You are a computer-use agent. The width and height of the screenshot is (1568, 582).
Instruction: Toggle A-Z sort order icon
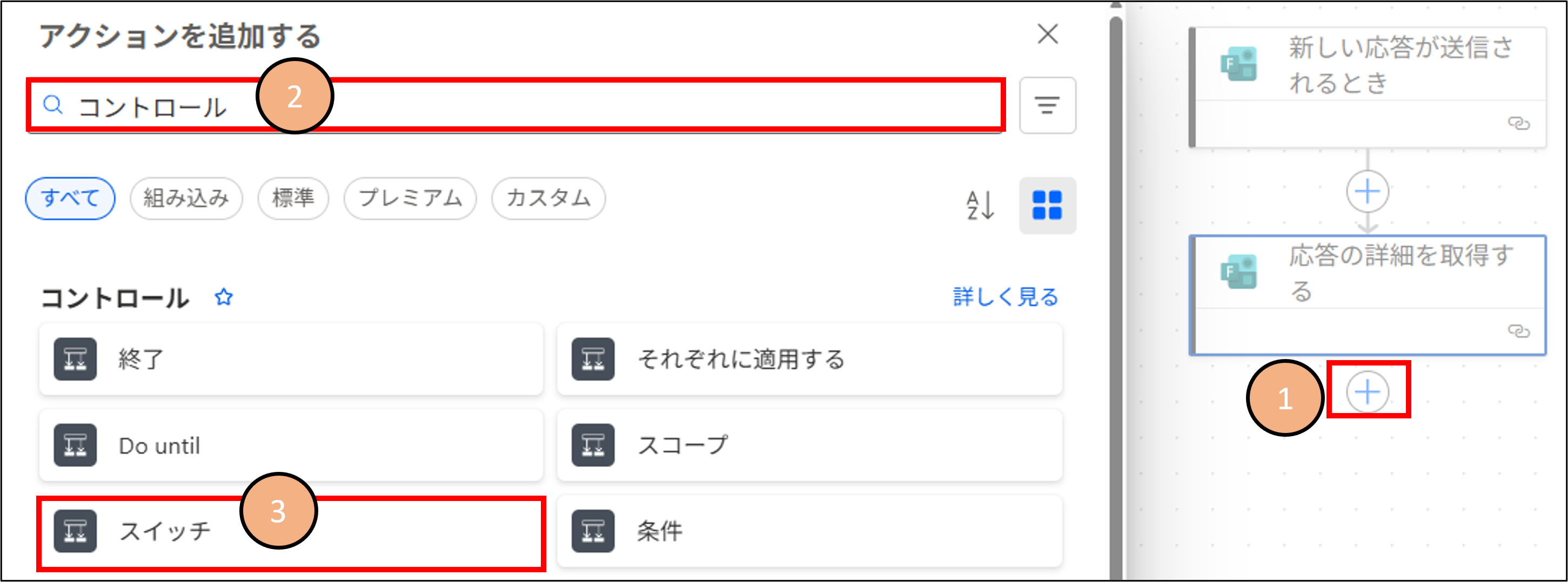coord(980,205)
